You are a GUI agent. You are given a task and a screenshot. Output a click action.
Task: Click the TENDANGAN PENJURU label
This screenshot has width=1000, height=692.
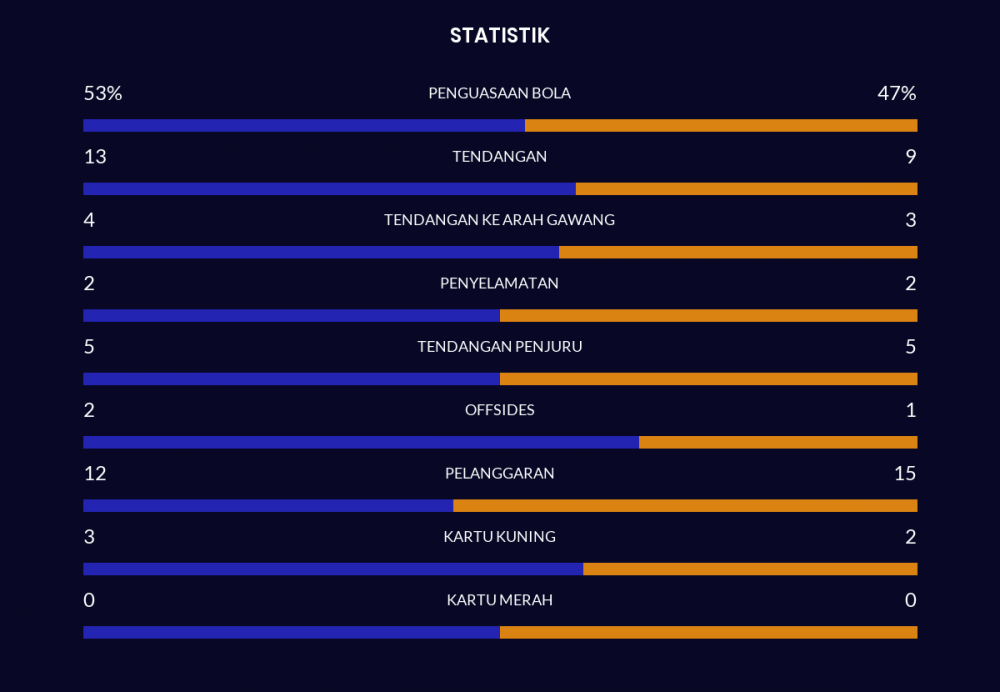click(x=499, y=347)
